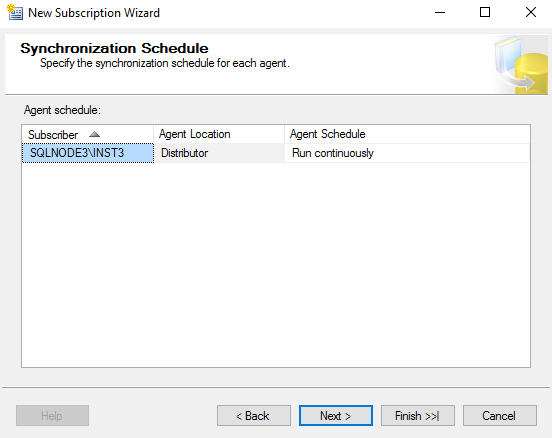552x438 pixels.
Task: Click the Agent Schedule column header
Action: [407, 134]
